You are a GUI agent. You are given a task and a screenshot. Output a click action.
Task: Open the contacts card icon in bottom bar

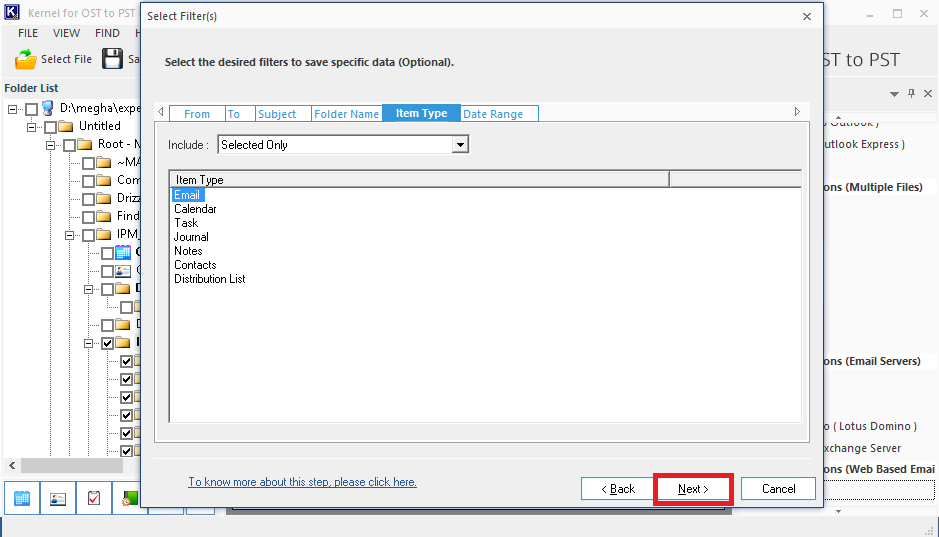(58, 498)
